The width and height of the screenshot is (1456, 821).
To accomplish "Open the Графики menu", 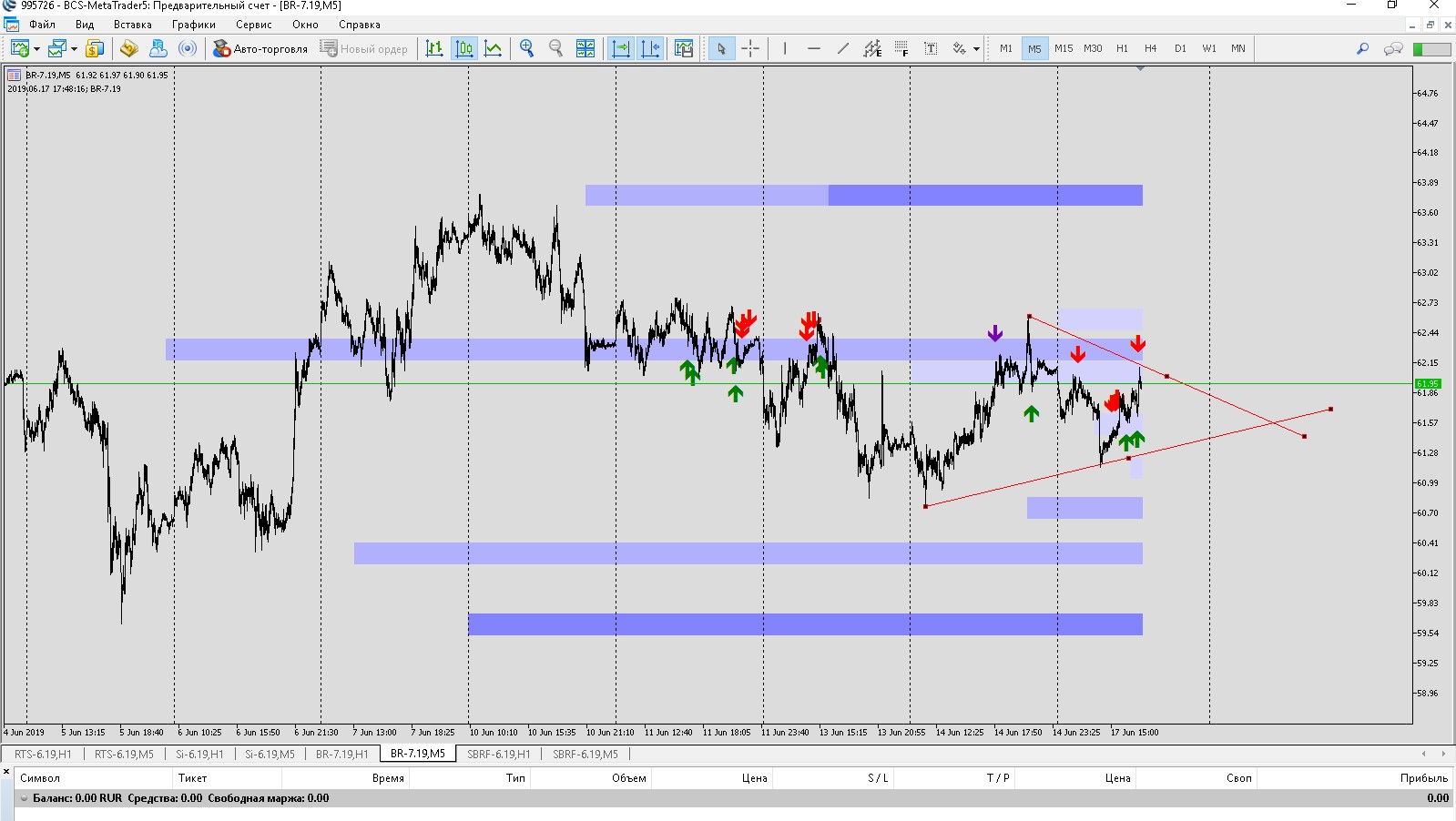I will 194,25.
